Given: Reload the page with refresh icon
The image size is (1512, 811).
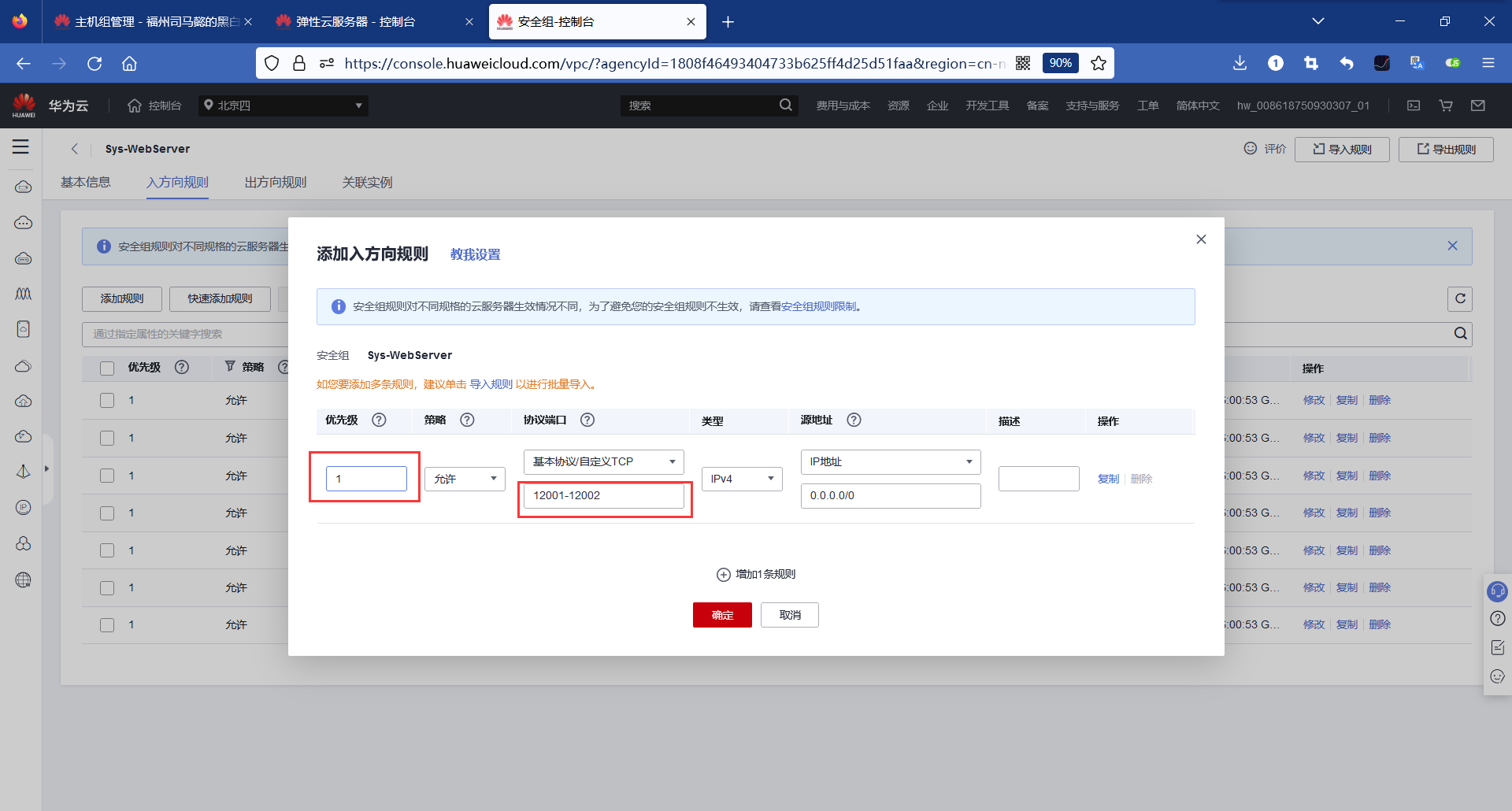Looking at the screenshot, I should [94, 64].
